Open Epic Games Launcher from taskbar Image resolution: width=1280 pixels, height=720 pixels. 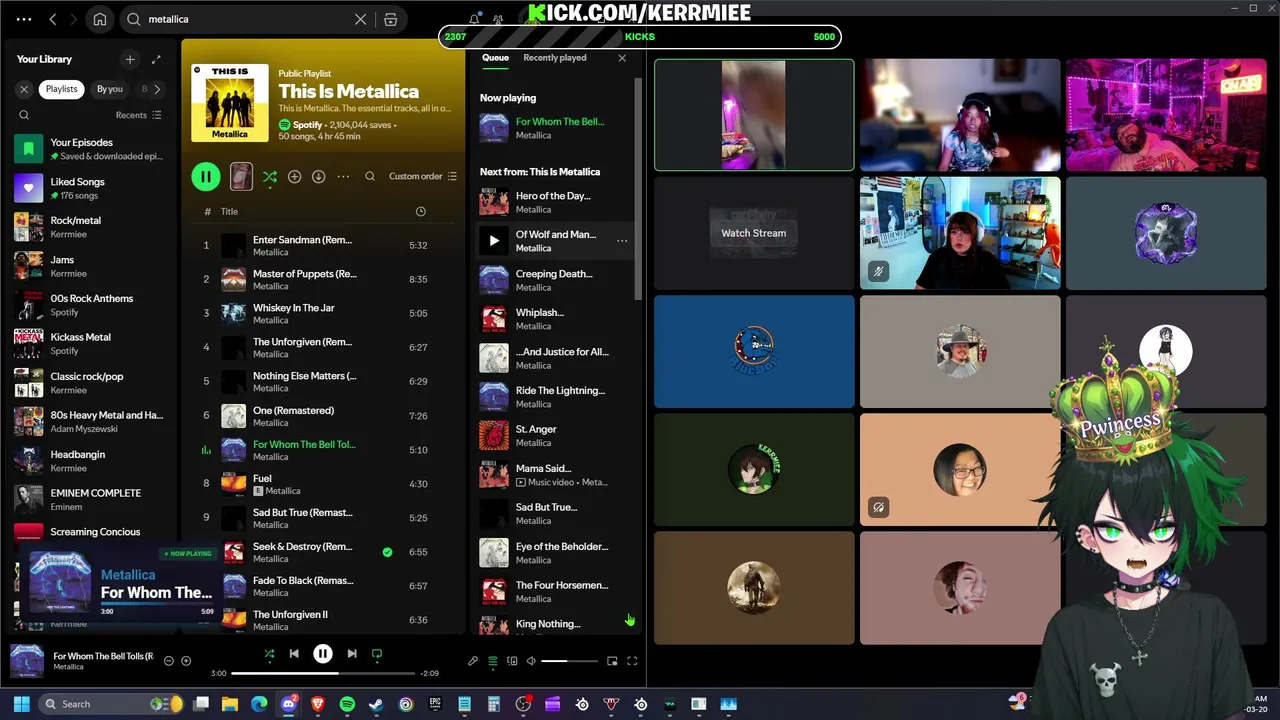click(x=435, y=704)
